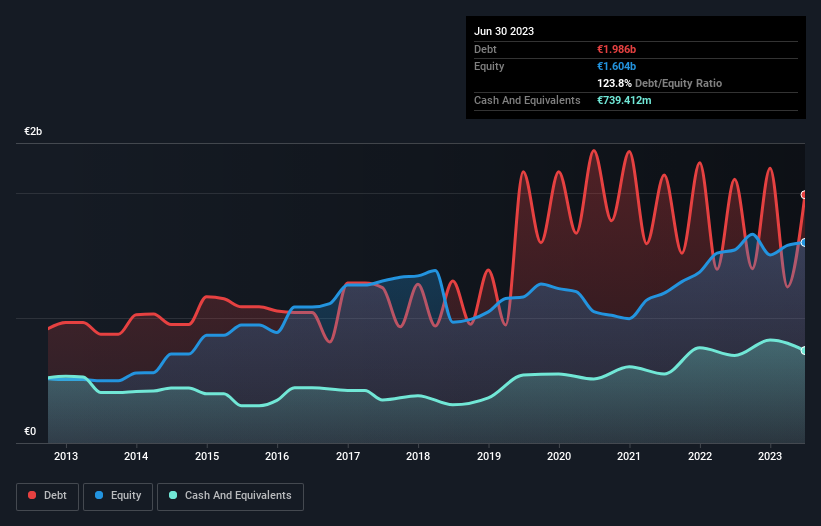Click the €1.986b debt value
The image size is (821, 526).
[x=616, y=49]
